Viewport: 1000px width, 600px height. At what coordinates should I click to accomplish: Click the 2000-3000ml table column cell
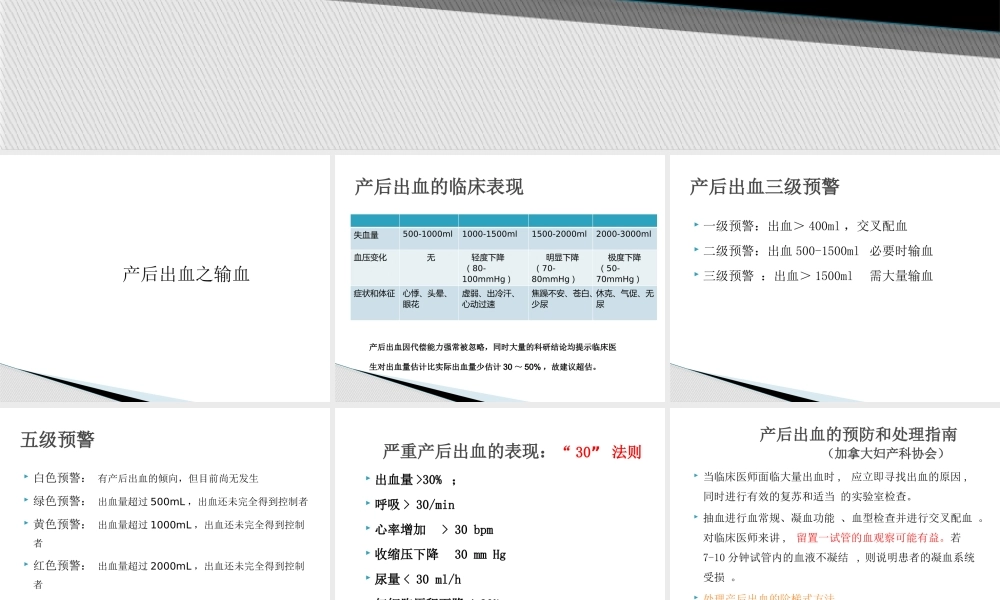click(624, 234)
